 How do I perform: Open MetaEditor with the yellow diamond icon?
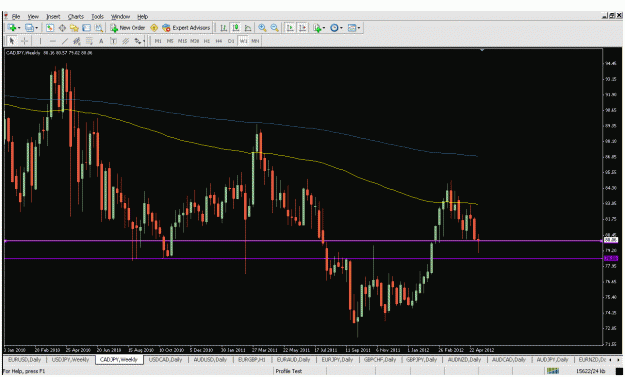[x=154, y=28]
